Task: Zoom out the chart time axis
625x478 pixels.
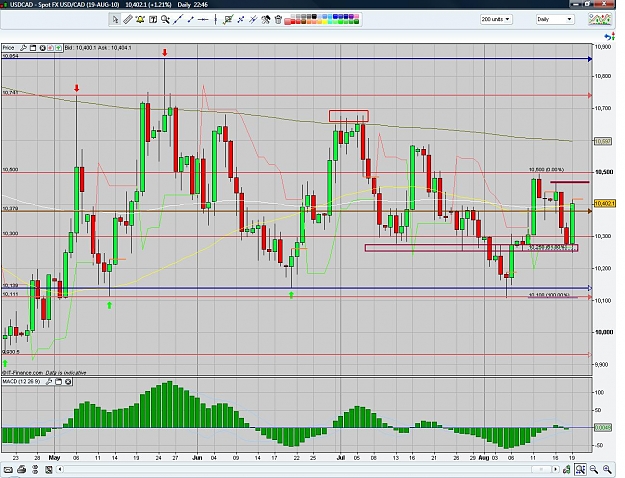Action: pos(594,469)
